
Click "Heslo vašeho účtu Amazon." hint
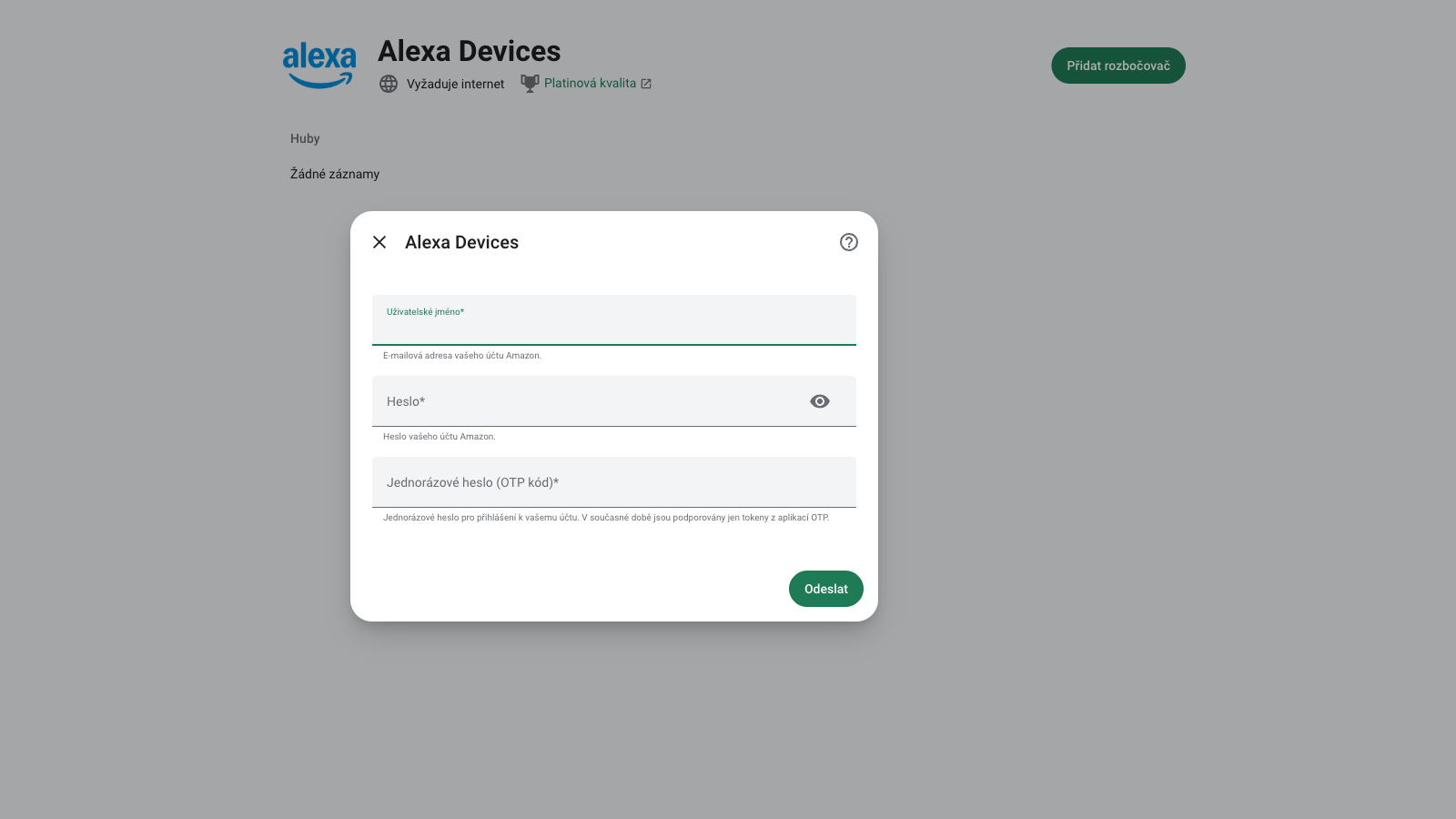440,437
